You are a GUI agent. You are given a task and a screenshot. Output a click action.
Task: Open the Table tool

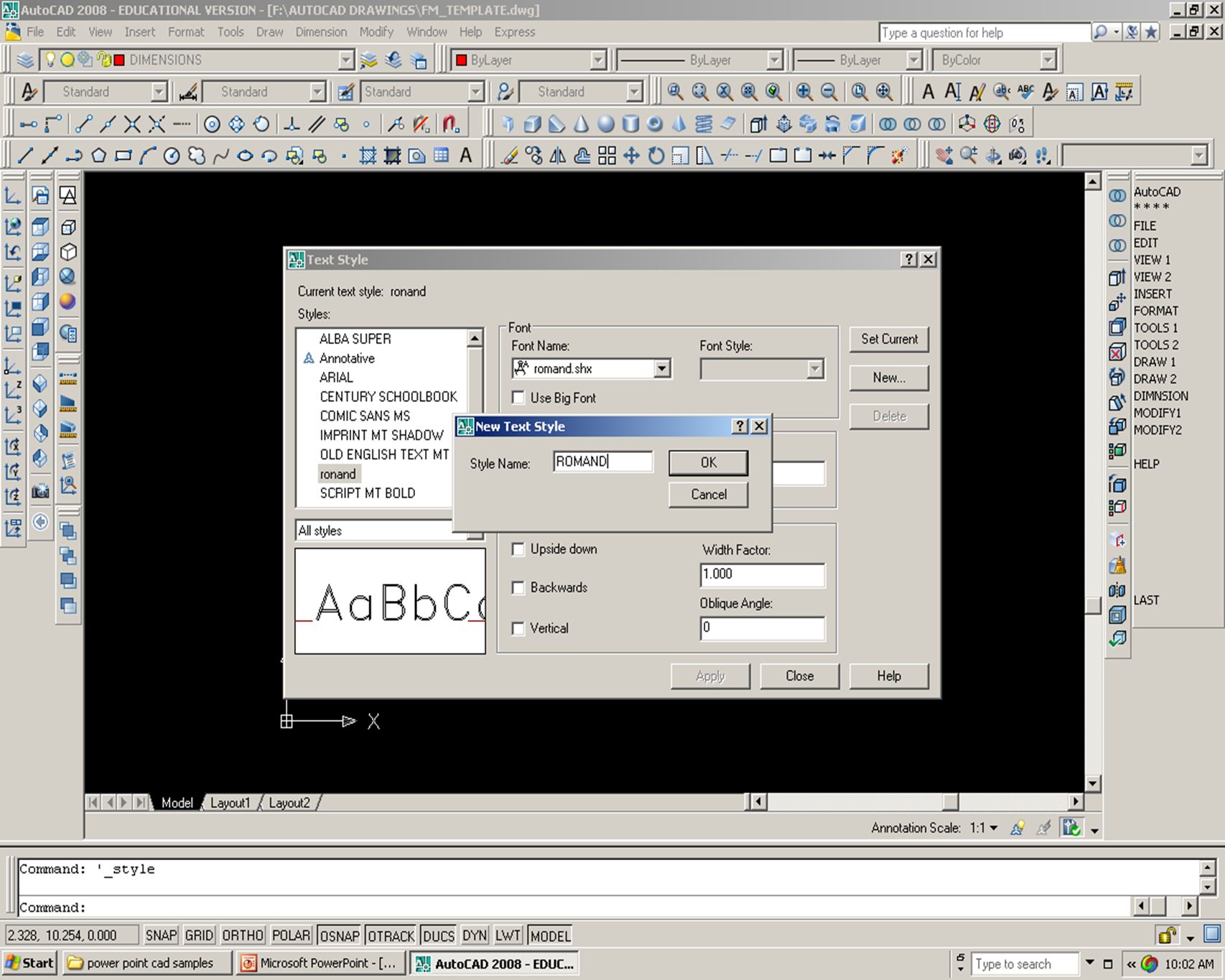[441, 156]
